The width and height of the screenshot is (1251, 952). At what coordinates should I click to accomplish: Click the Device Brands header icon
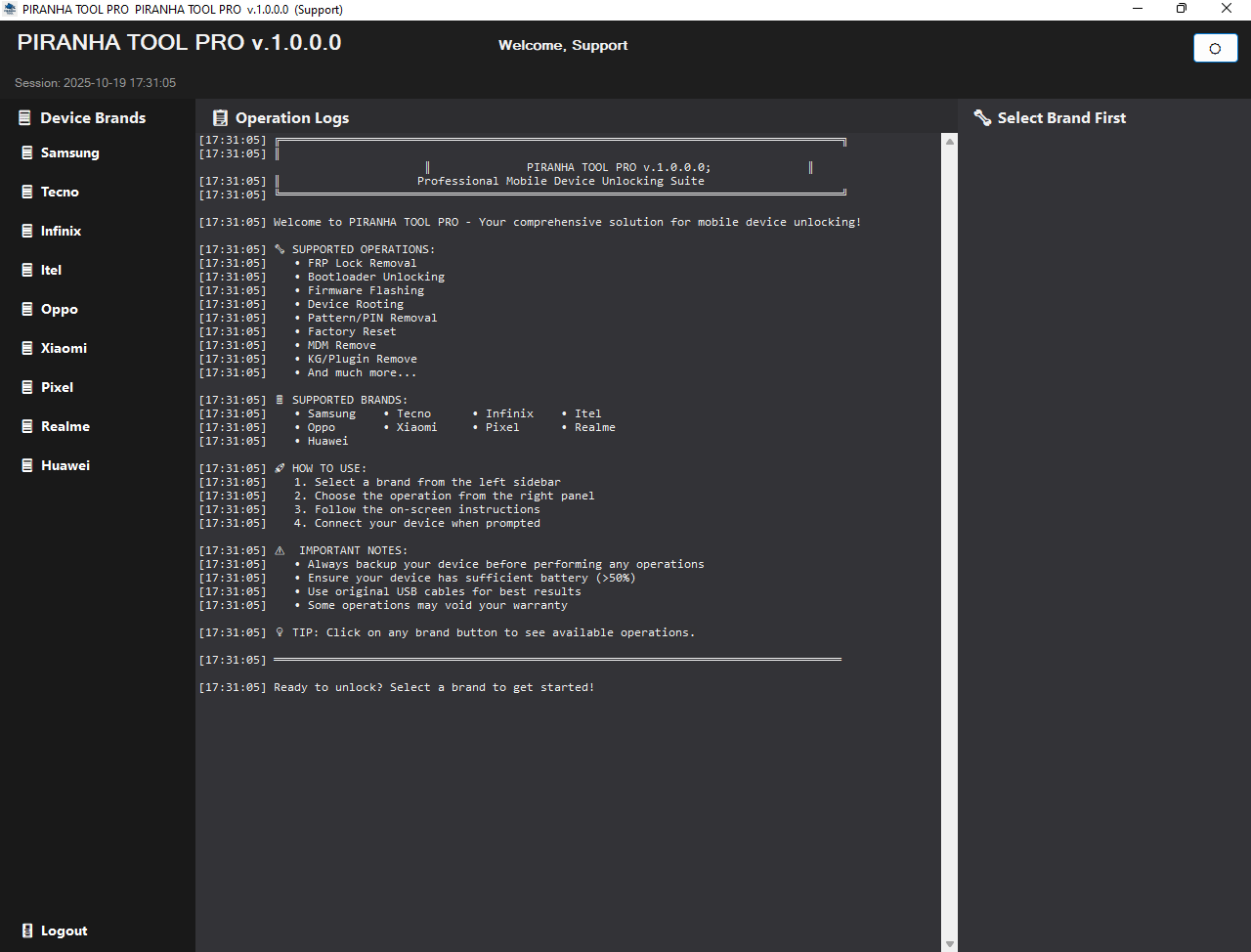click(25, 118)
